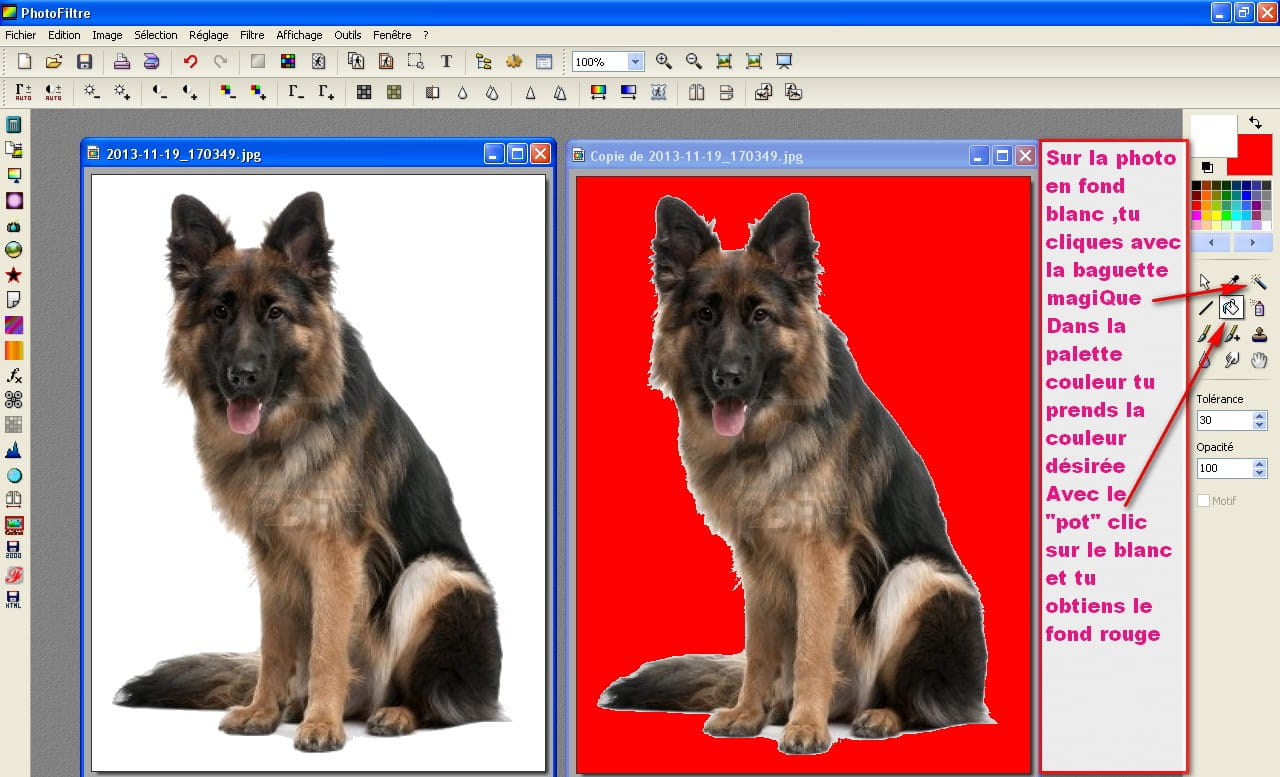
Task: Open the Edition menu
Action: 64,35
